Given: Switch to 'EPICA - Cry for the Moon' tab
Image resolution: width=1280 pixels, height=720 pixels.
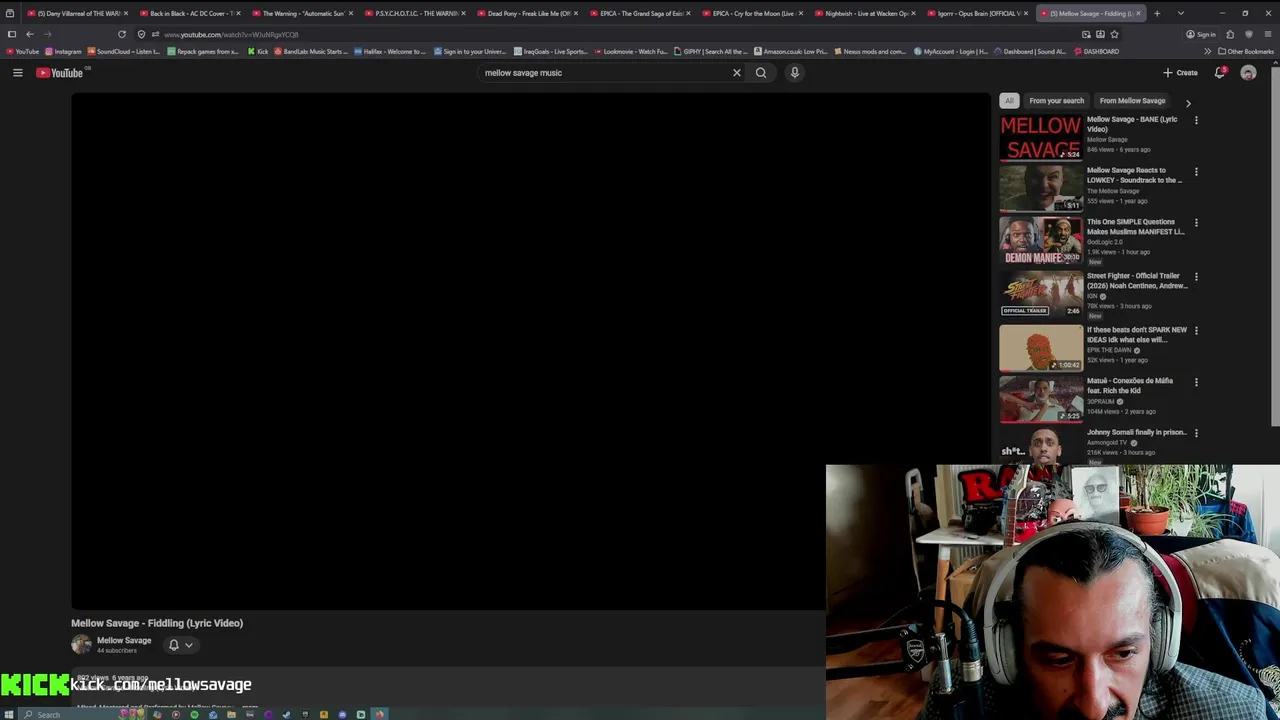Looking at the screenshot, I should point(752,13).
